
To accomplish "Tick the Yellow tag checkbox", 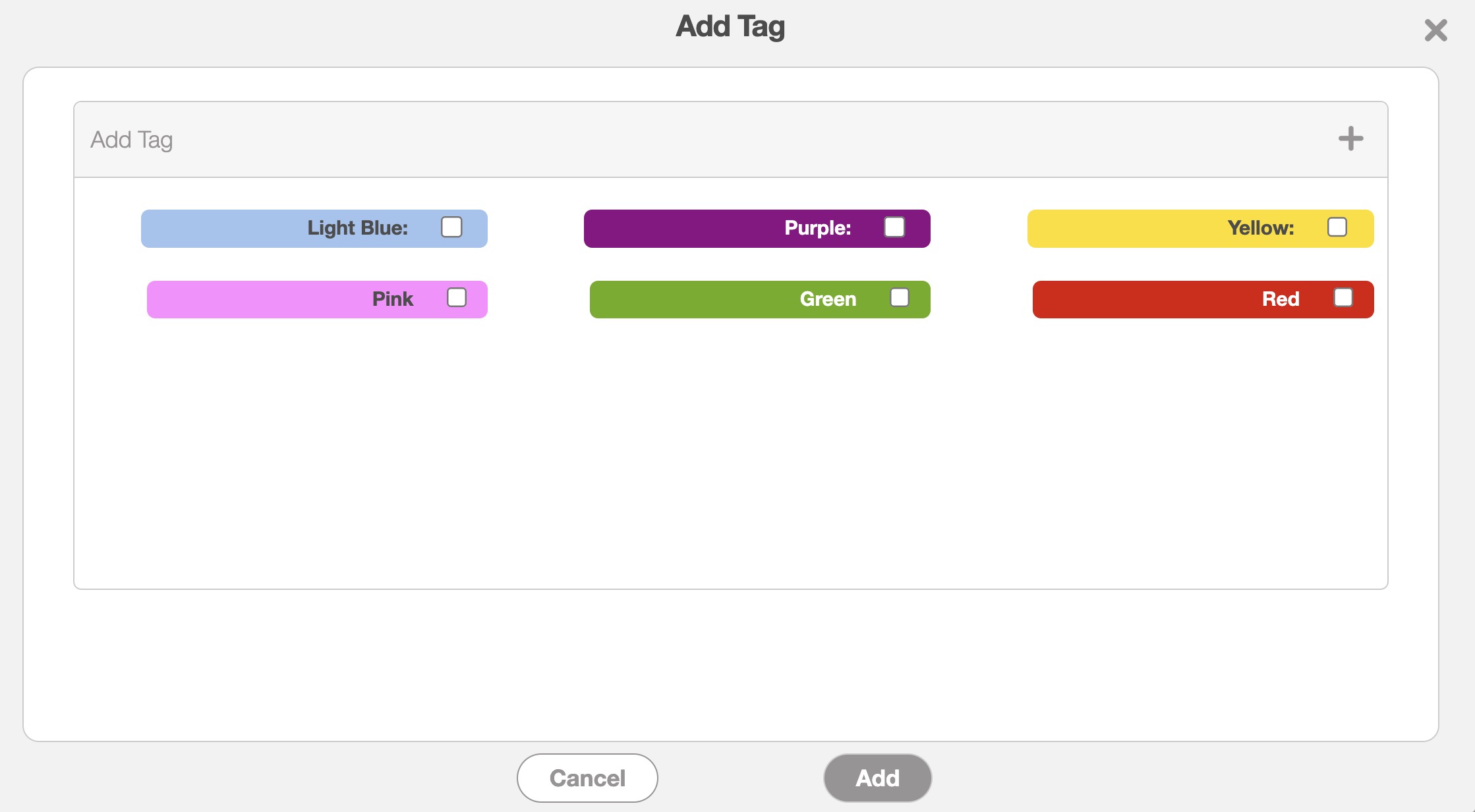I will point(1337,227).
